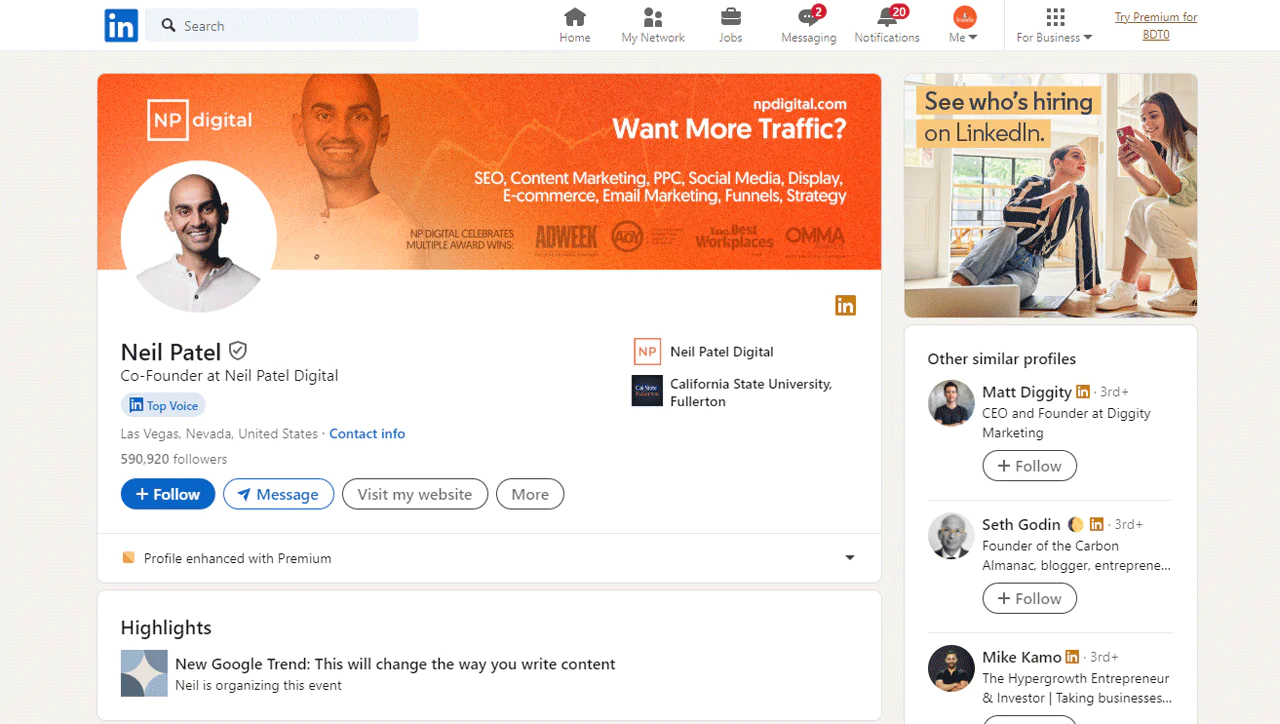This screenshot has height=724, width=1280.
Task: Click 'Co-Founder at Neil Patel Digital' headline
Action: pyautogui.click(x=229, y=376)
